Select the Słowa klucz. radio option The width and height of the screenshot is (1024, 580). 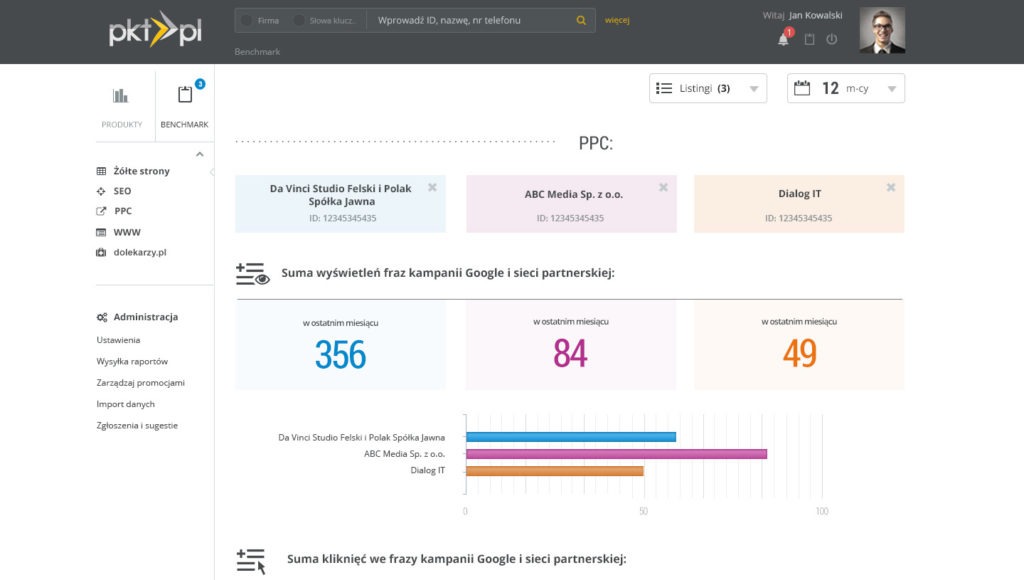(x=299, y=20)
